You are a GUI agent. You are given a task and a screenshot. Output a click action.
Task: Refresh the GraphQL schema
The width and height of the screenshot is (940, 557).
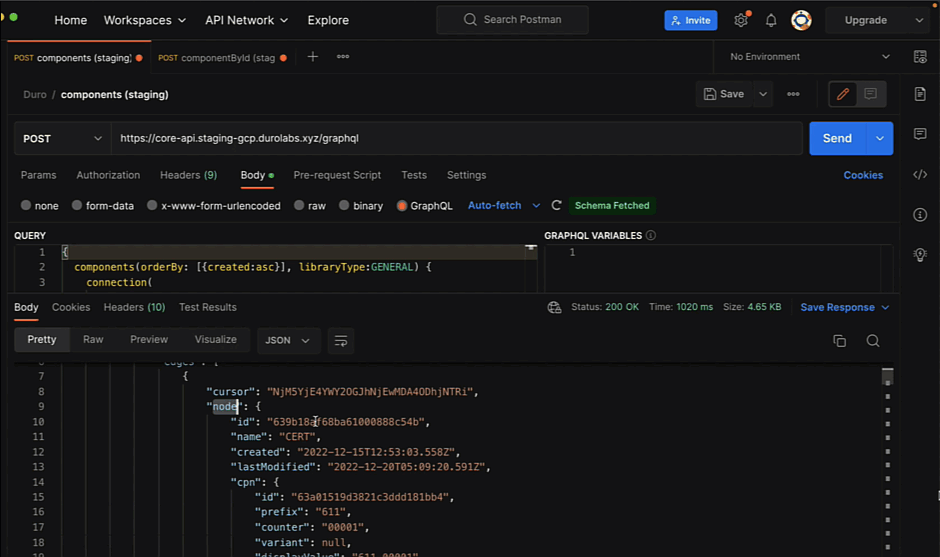pos(556,206)
